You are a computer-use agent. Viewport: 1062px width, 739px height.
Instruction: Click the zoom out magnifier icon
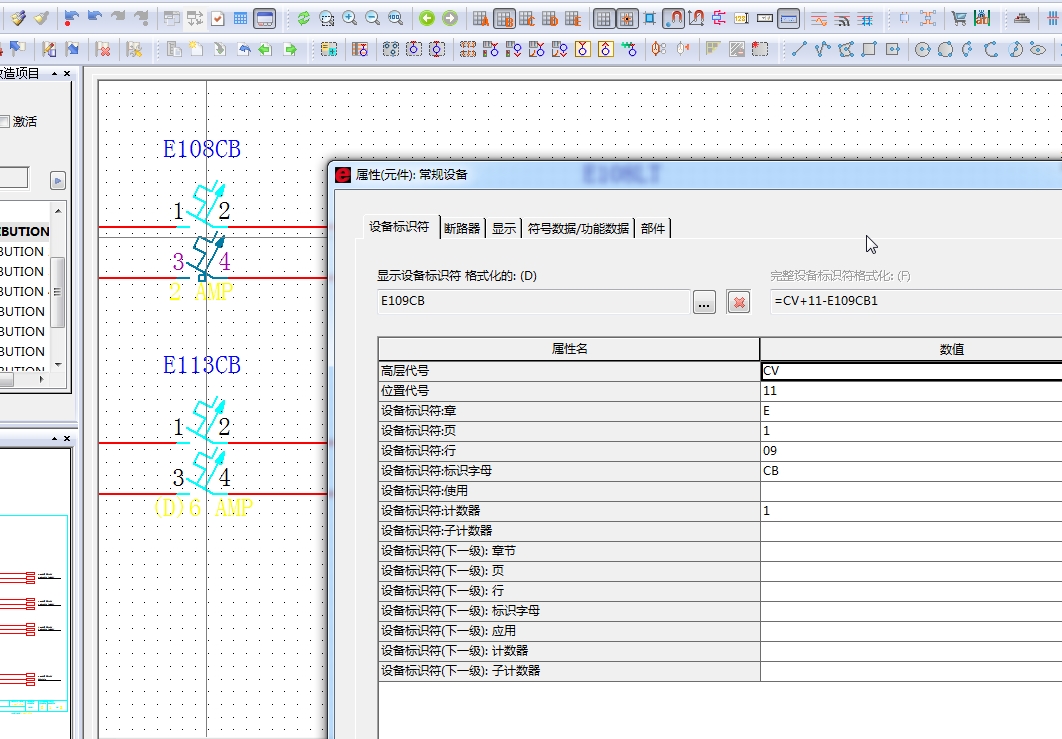372,18
